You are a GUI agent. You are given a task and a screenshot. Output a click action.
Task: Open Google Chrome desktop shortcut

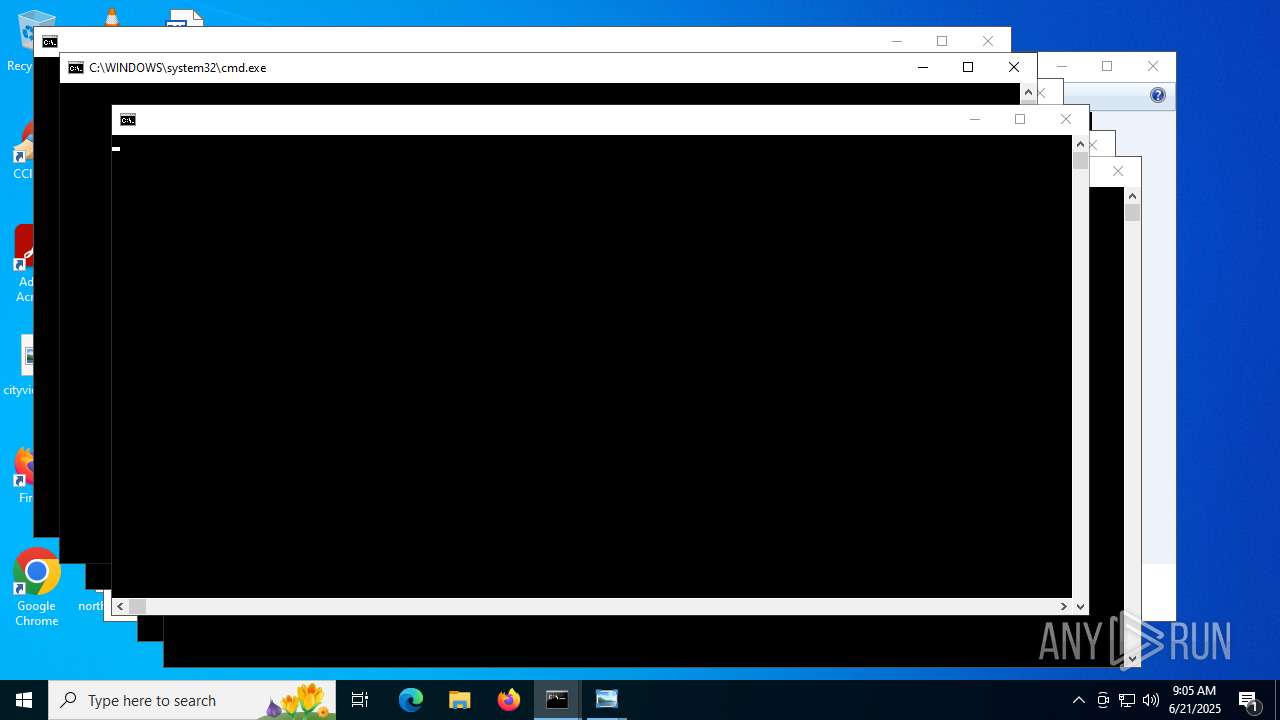36,588
